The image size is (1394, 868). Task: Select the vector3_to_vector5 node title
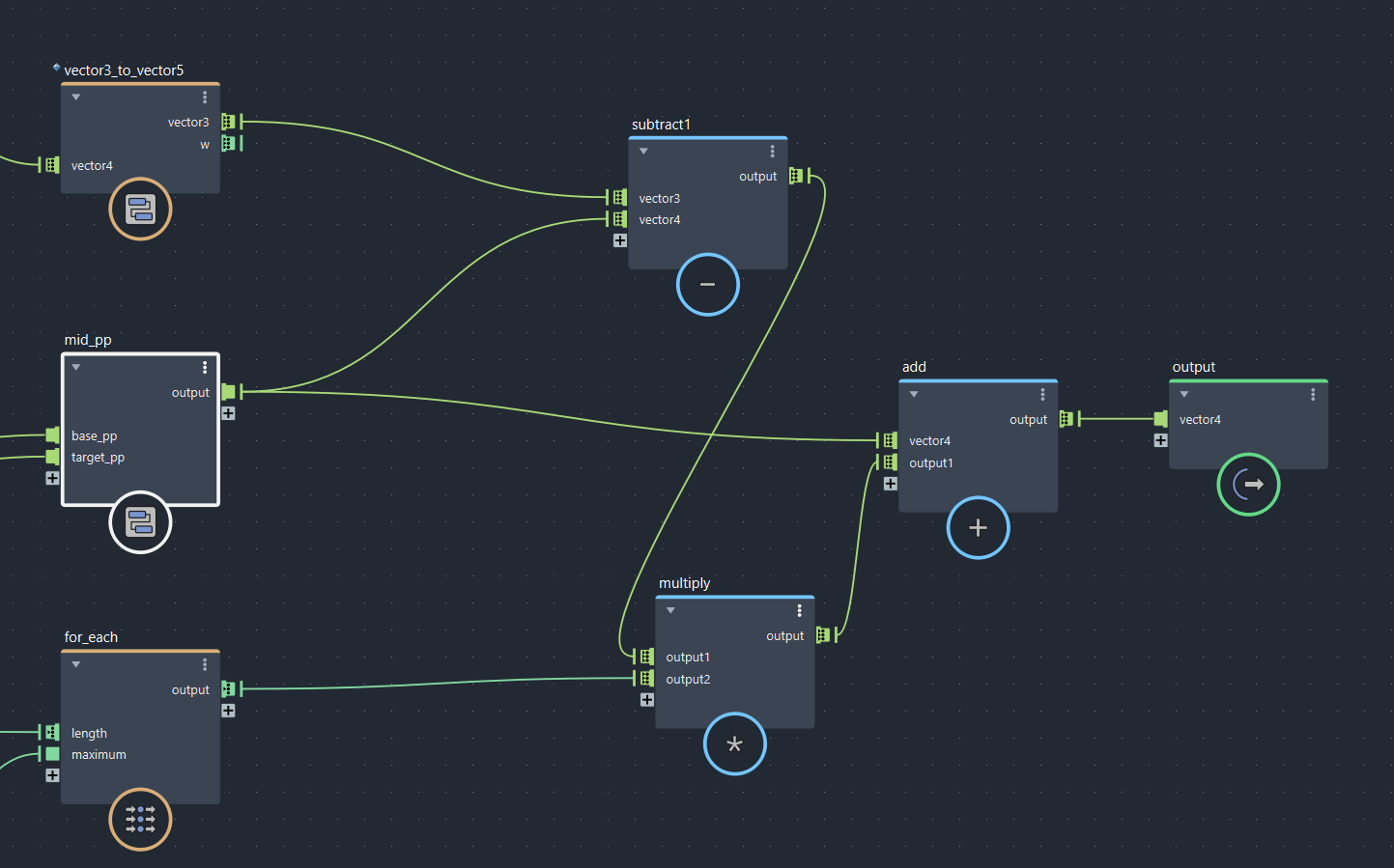click(124, 70)
